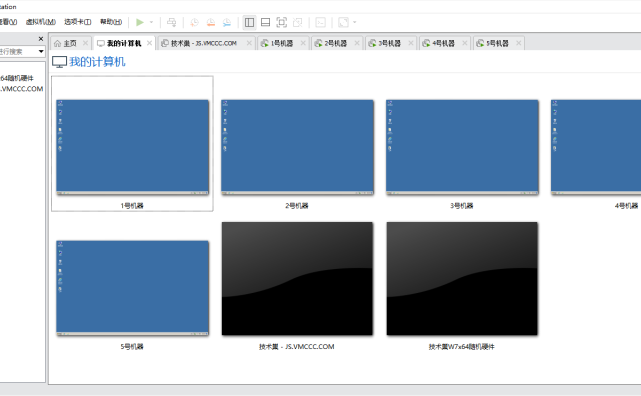Viewport: 641px width, 396px height.
Task: Select the x64随机硬件 item in library
Action: 17,78
